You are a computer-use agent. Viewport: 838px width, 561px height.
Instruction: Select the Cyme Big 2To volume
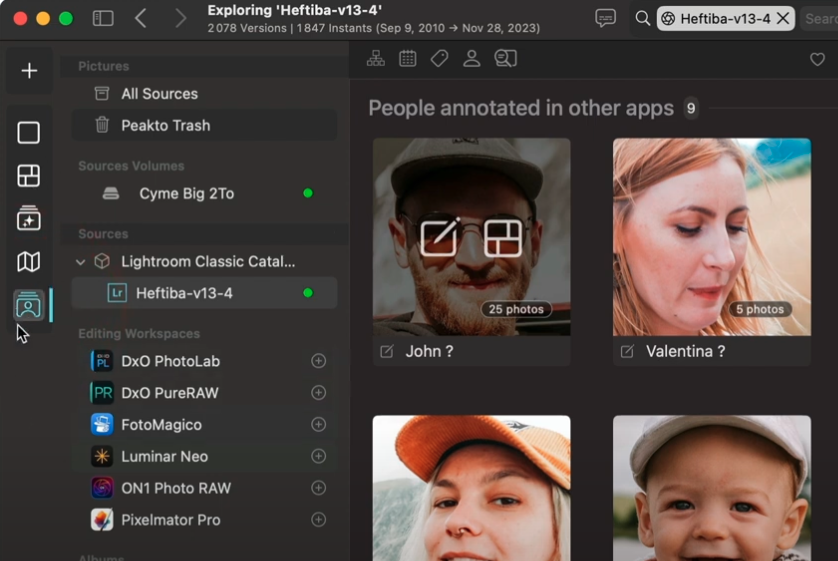(x=204, y=193)
